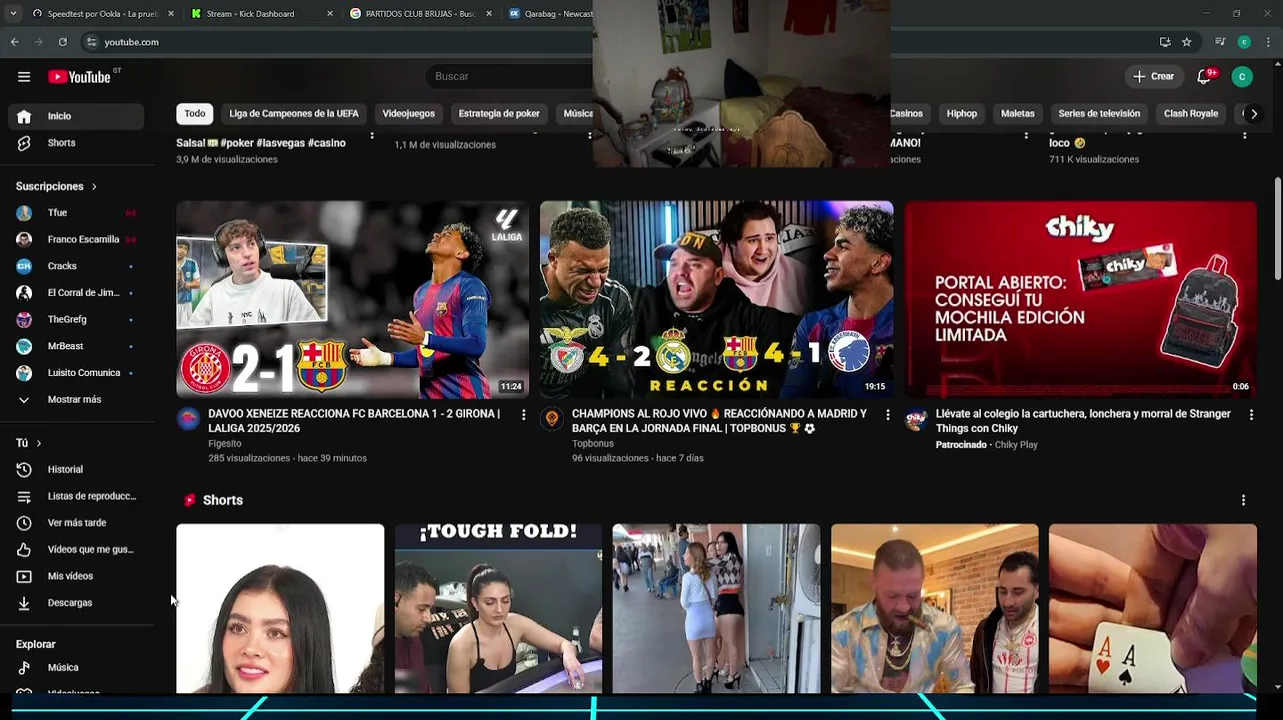Show more filter chips with right arrow

click(1254, 114)
